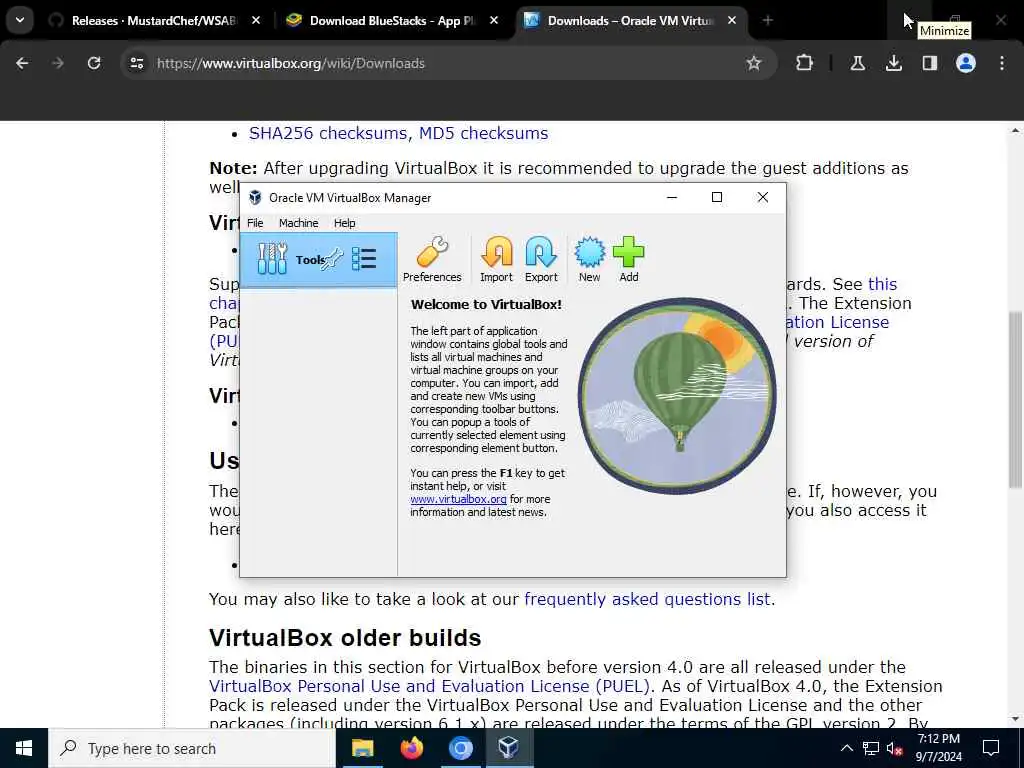The height and width of the screenshot is (768, 1024).
Task: Click the taskbar search box
Action: (191, 748)
